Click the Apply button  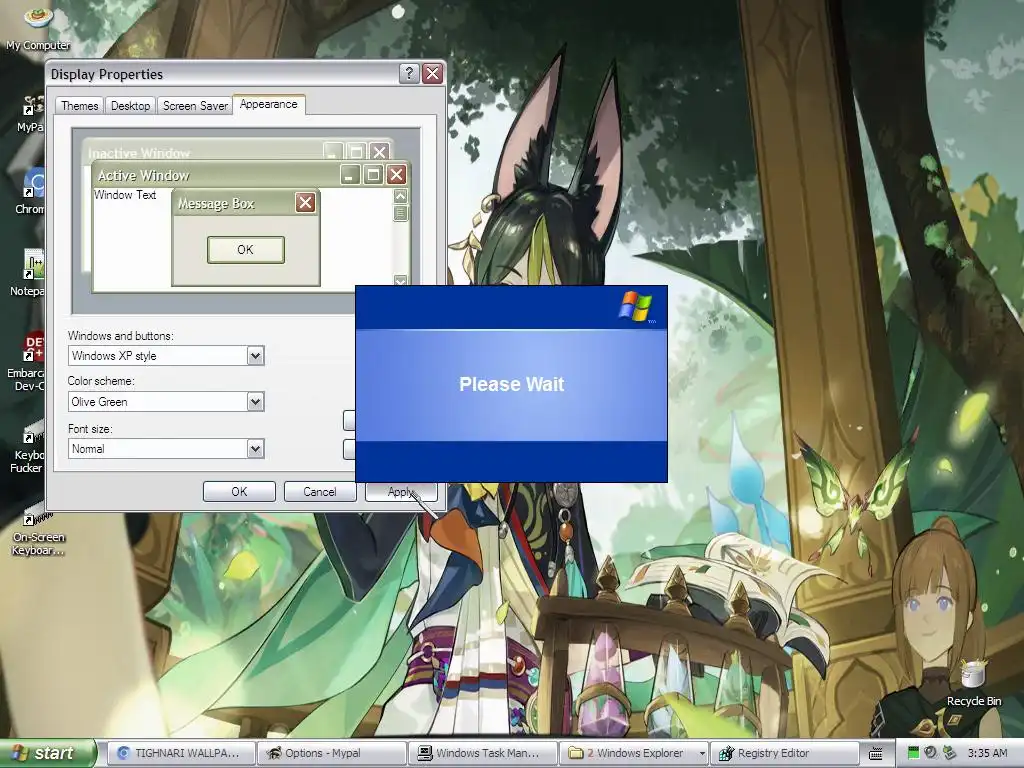click(401, 492)
